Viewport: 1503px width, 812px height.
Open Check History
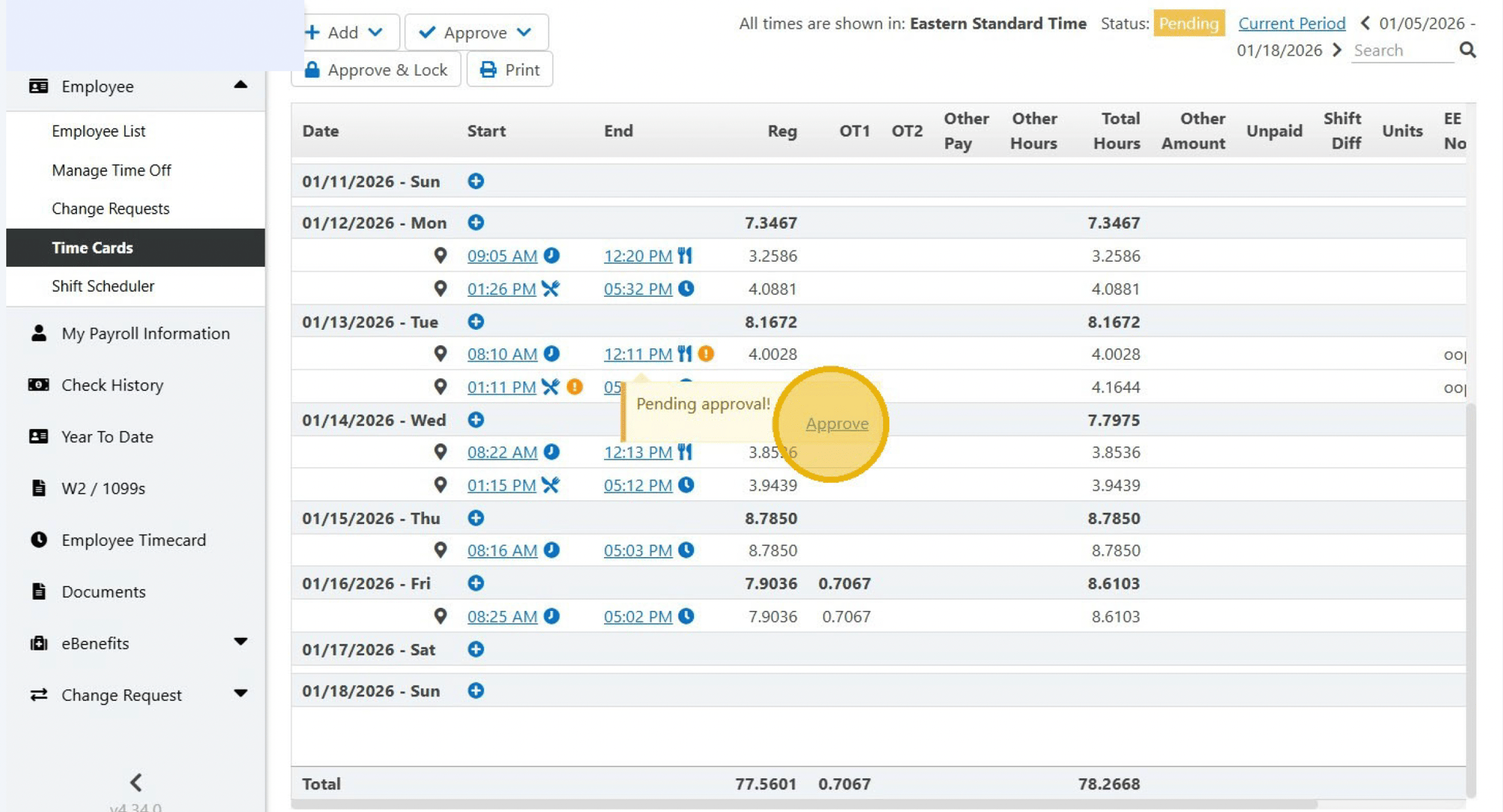coord(112,385)
